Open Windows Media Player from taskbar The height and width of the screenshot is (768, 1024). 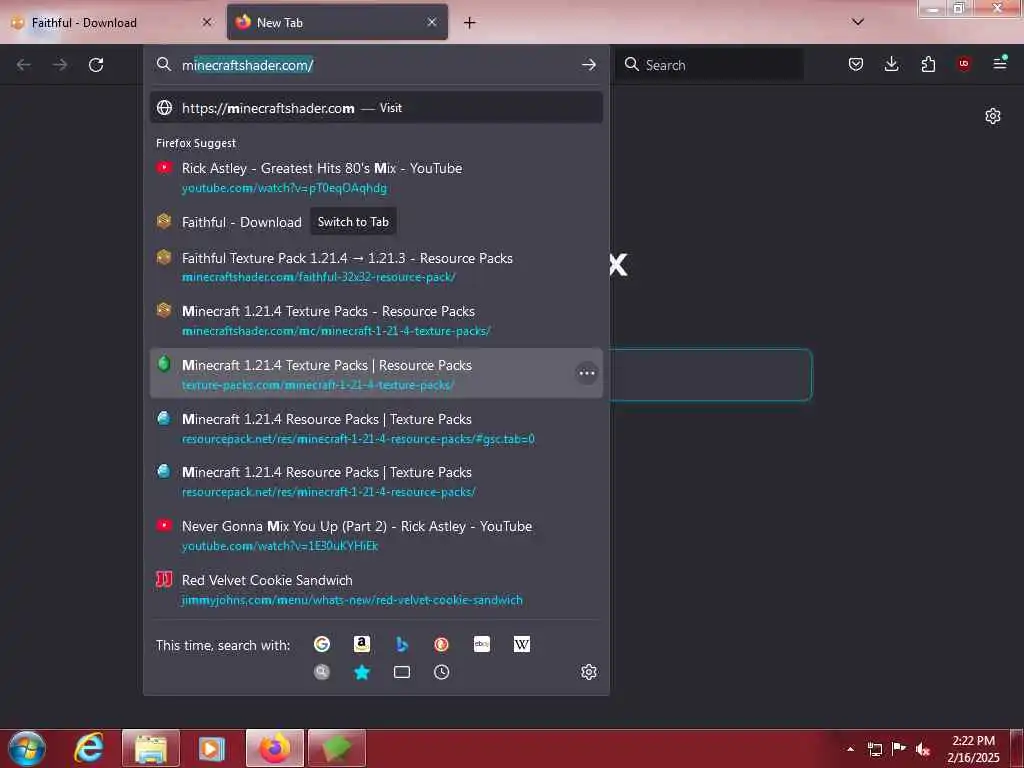212,748
